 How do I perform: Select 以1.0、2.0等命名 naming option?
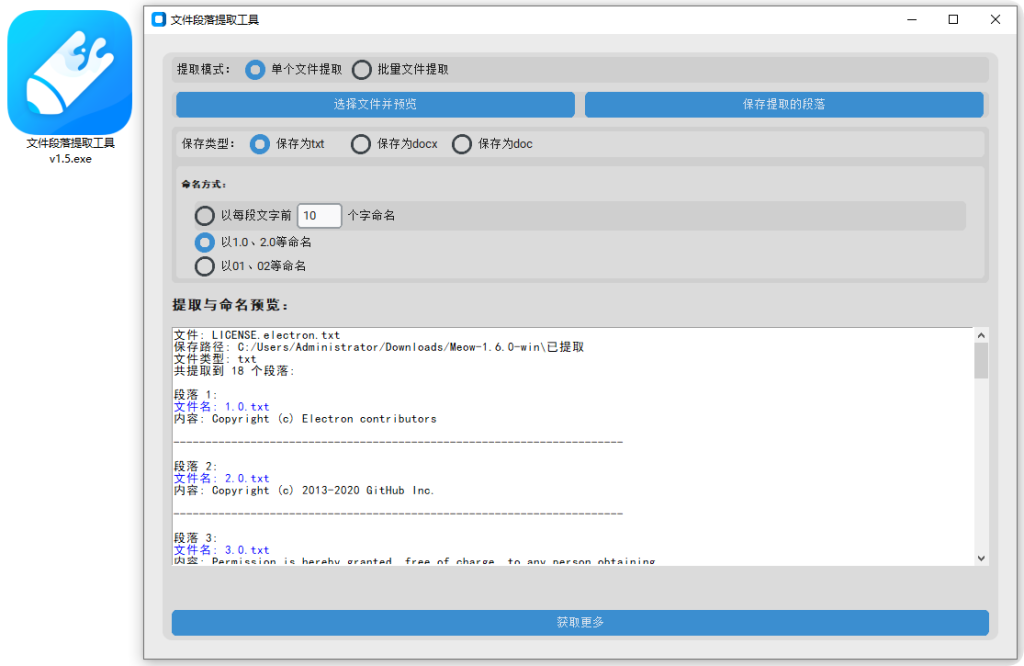[x=205, y=242]
